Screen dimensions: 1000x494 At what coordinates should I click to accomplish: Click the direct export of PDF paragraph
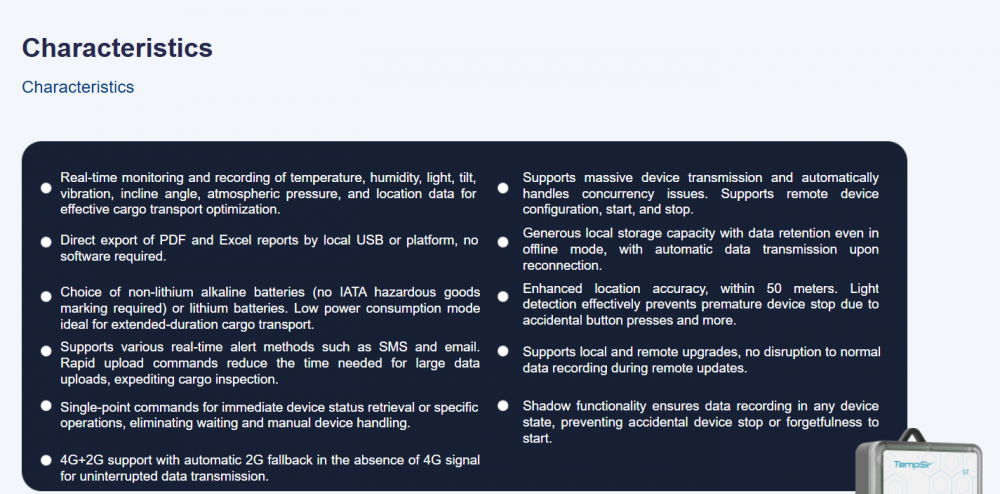click(268, 248)
